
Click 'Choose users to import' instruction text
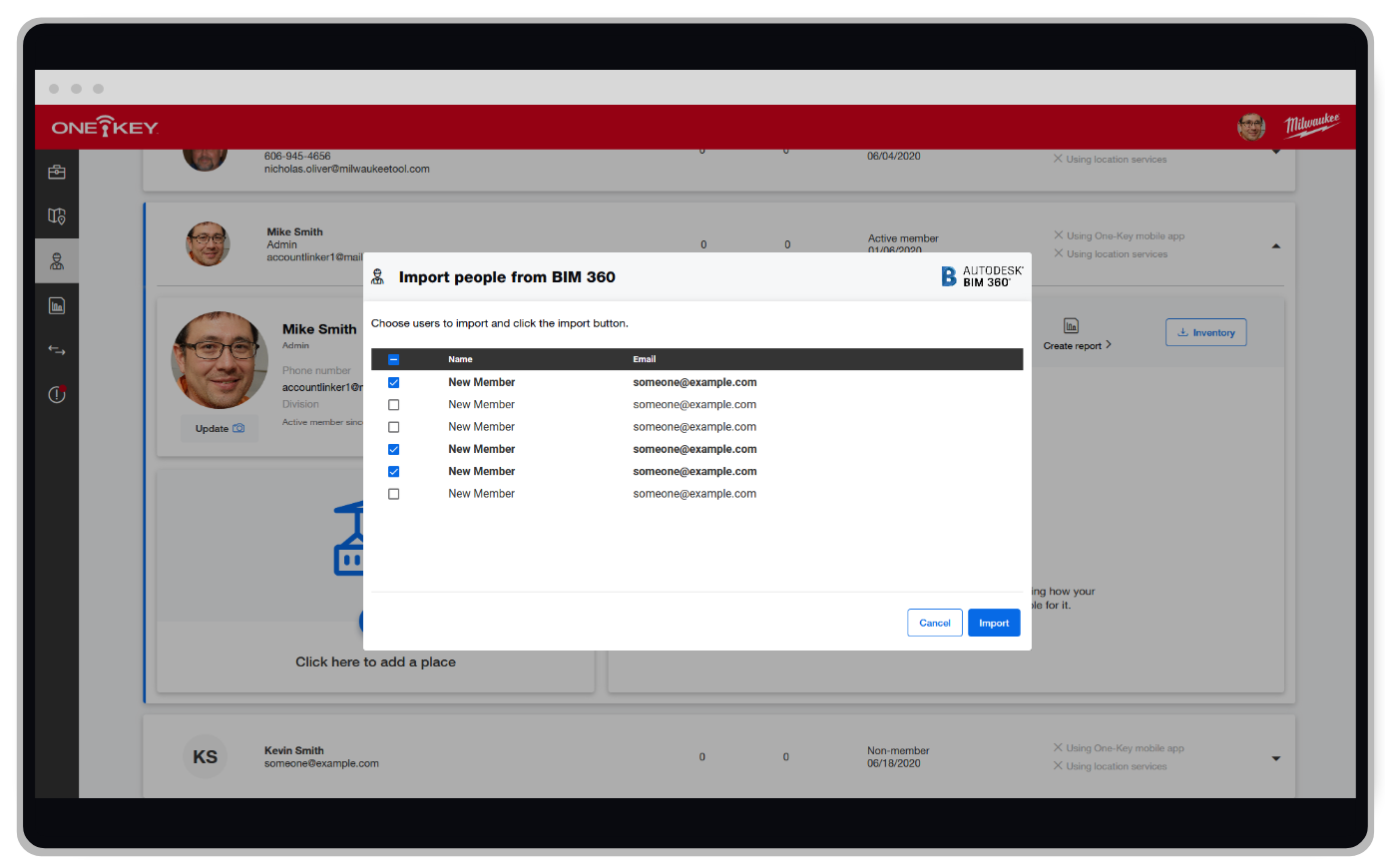click(x=500, y=323)
